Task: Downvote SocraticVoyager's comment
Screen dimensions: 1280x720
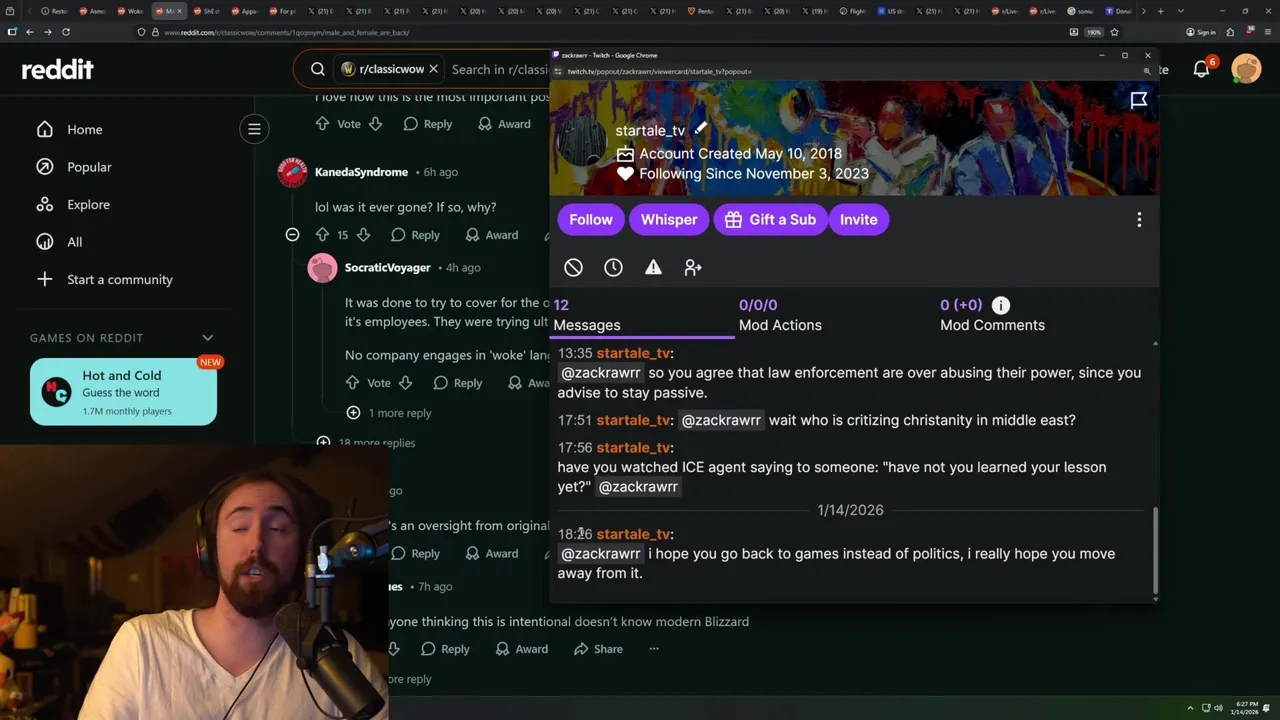Action: tap(405, 383)
